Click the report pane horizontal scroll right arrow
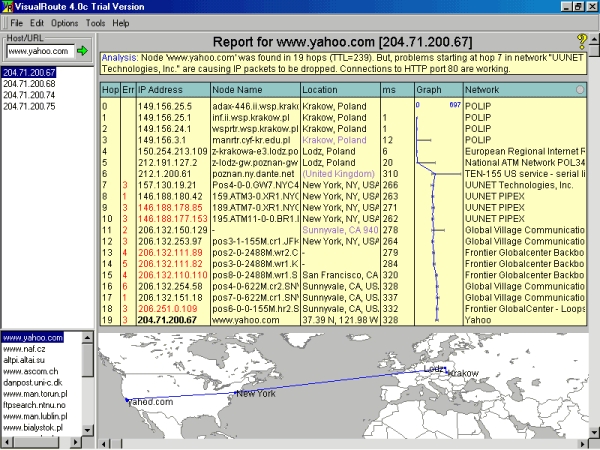600x450 pixels. tap(583, 444)
